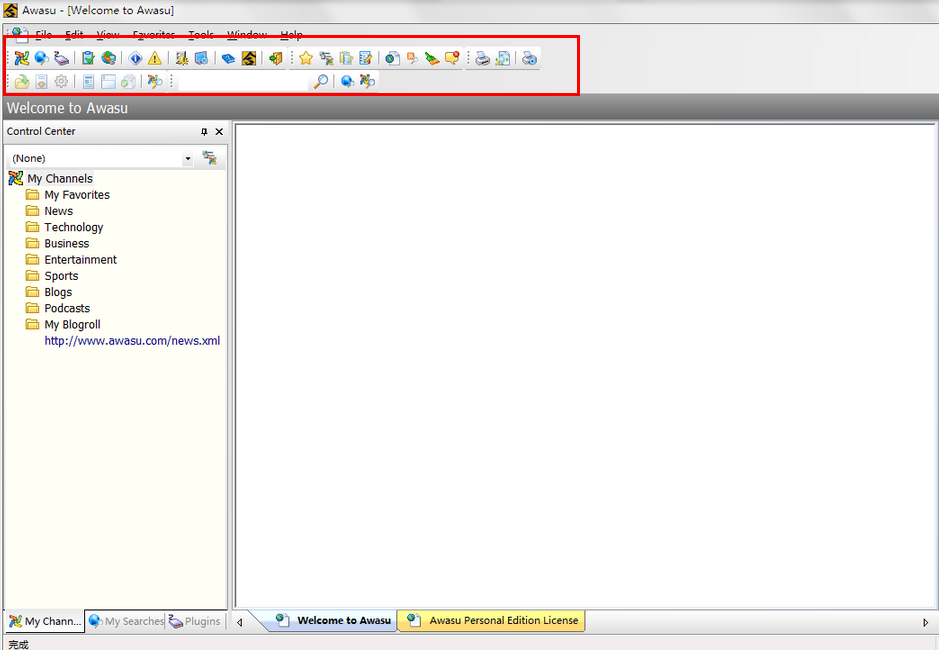
Task: Click the plugins cable toolbar icon
Action: [x=61, y=58]
